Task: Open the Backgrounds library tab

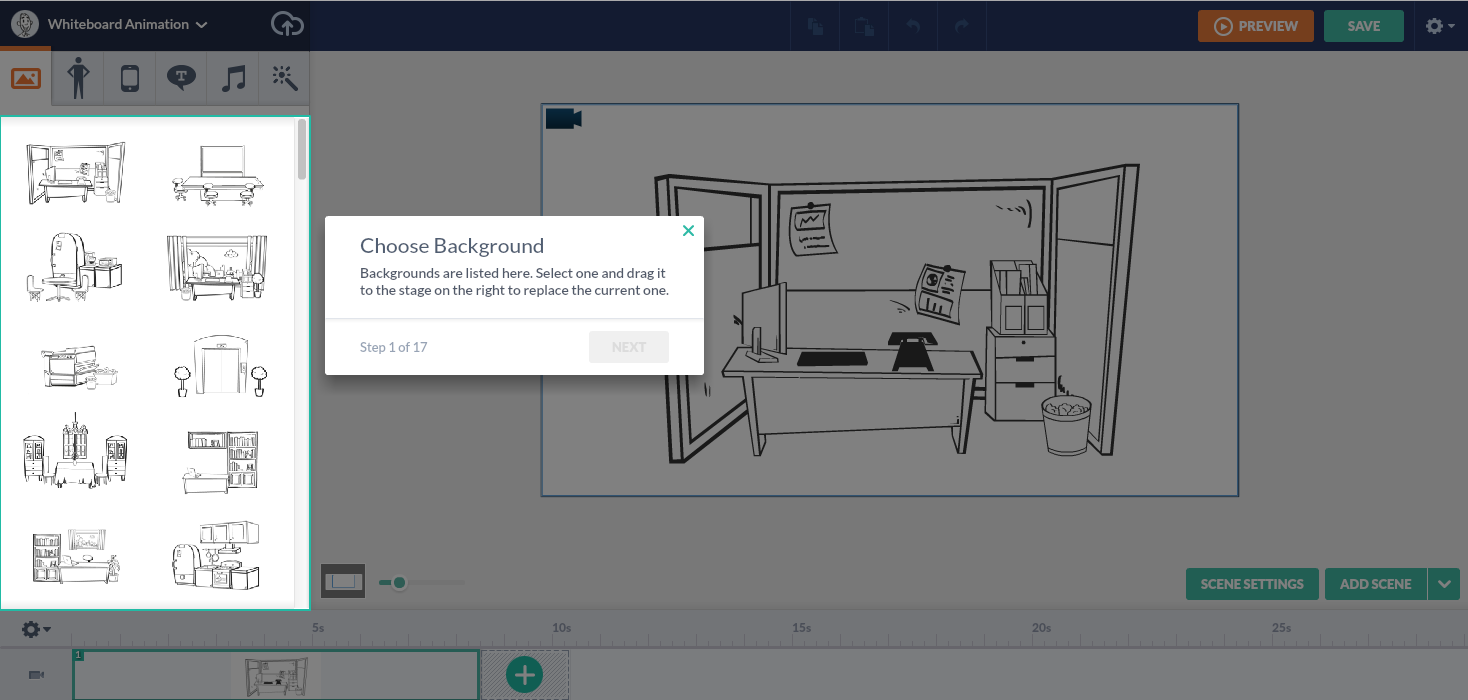Action: point(26,78)
